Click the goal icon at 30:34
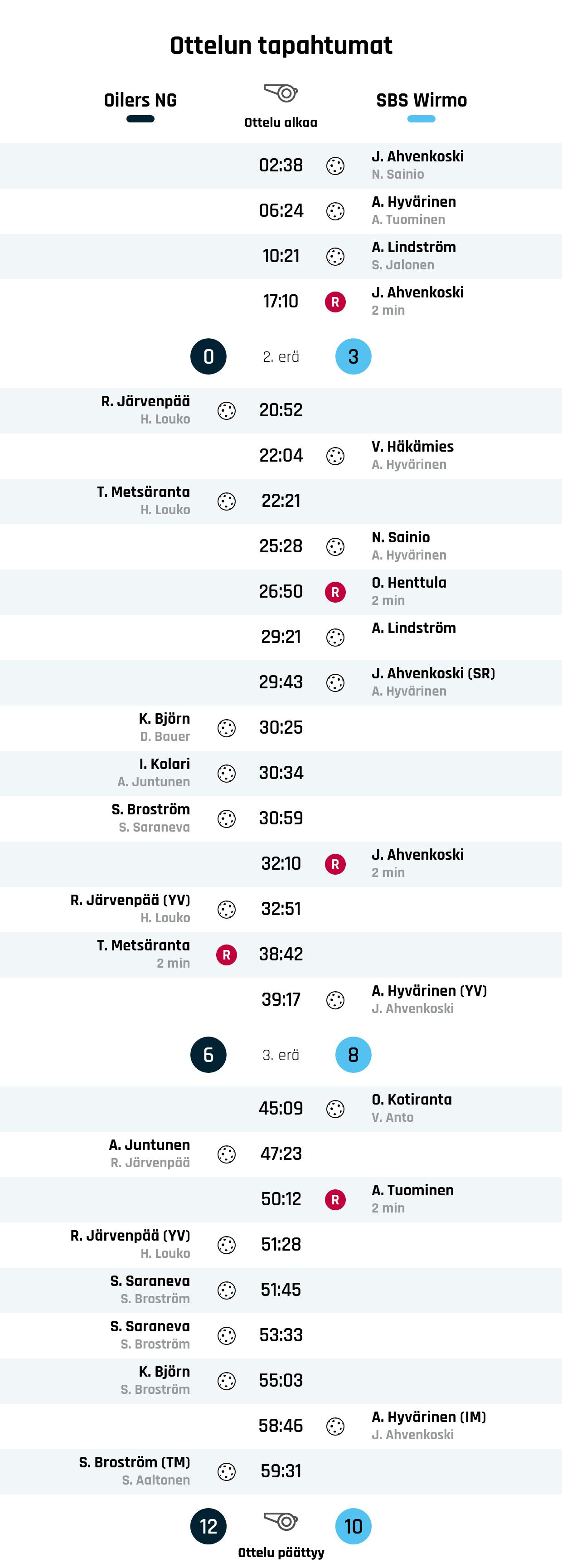Viewport: 562px width, 1568px height. [227, 773]
